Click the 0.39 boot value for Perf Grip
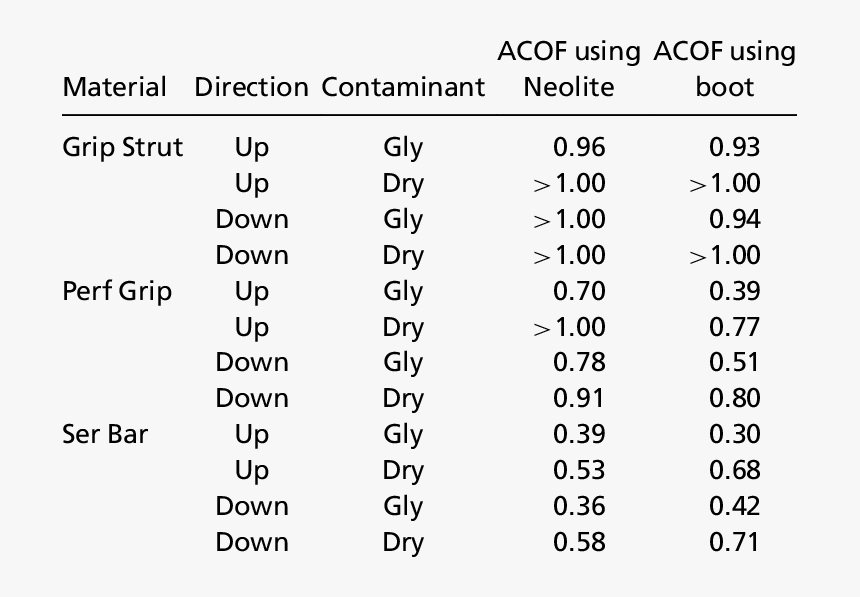Screen dimensions: 860x597 (x=734, y=291)
